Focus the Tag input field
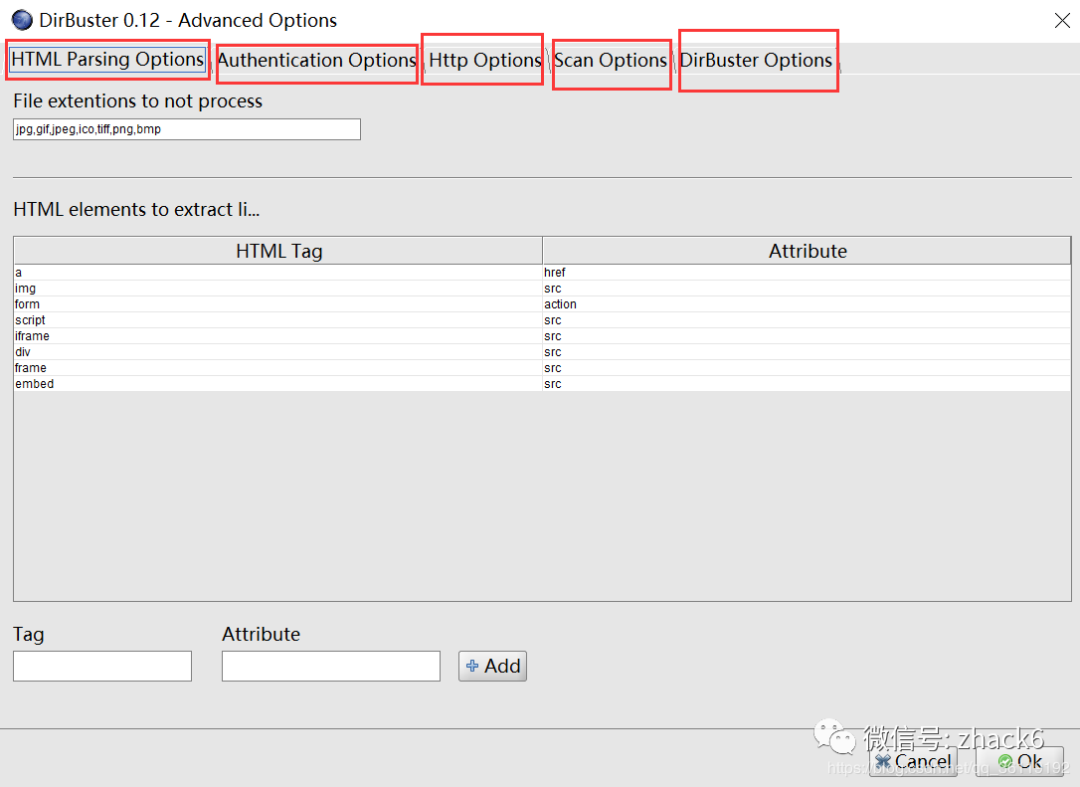Viewport: 1080px width, 787px height. point(102,666)
